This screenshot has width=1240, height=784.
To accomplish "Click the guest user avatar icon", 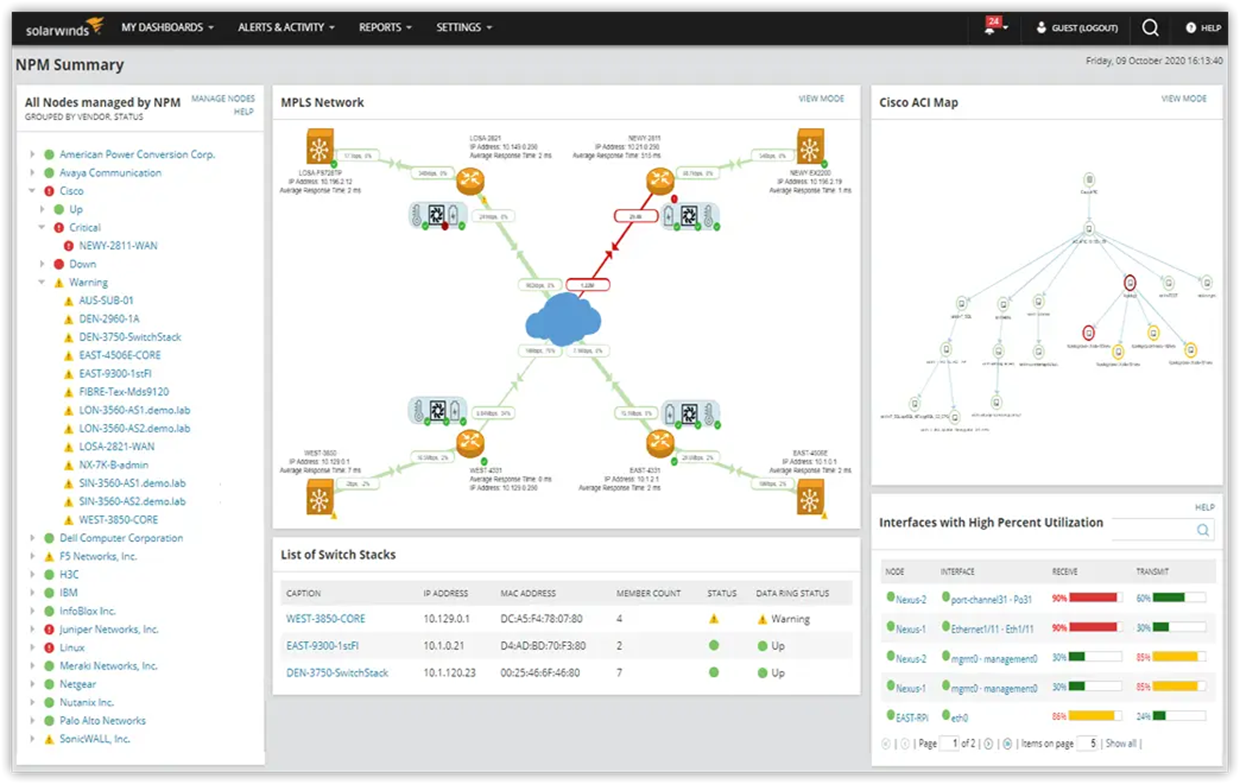I will point(1041,28).
